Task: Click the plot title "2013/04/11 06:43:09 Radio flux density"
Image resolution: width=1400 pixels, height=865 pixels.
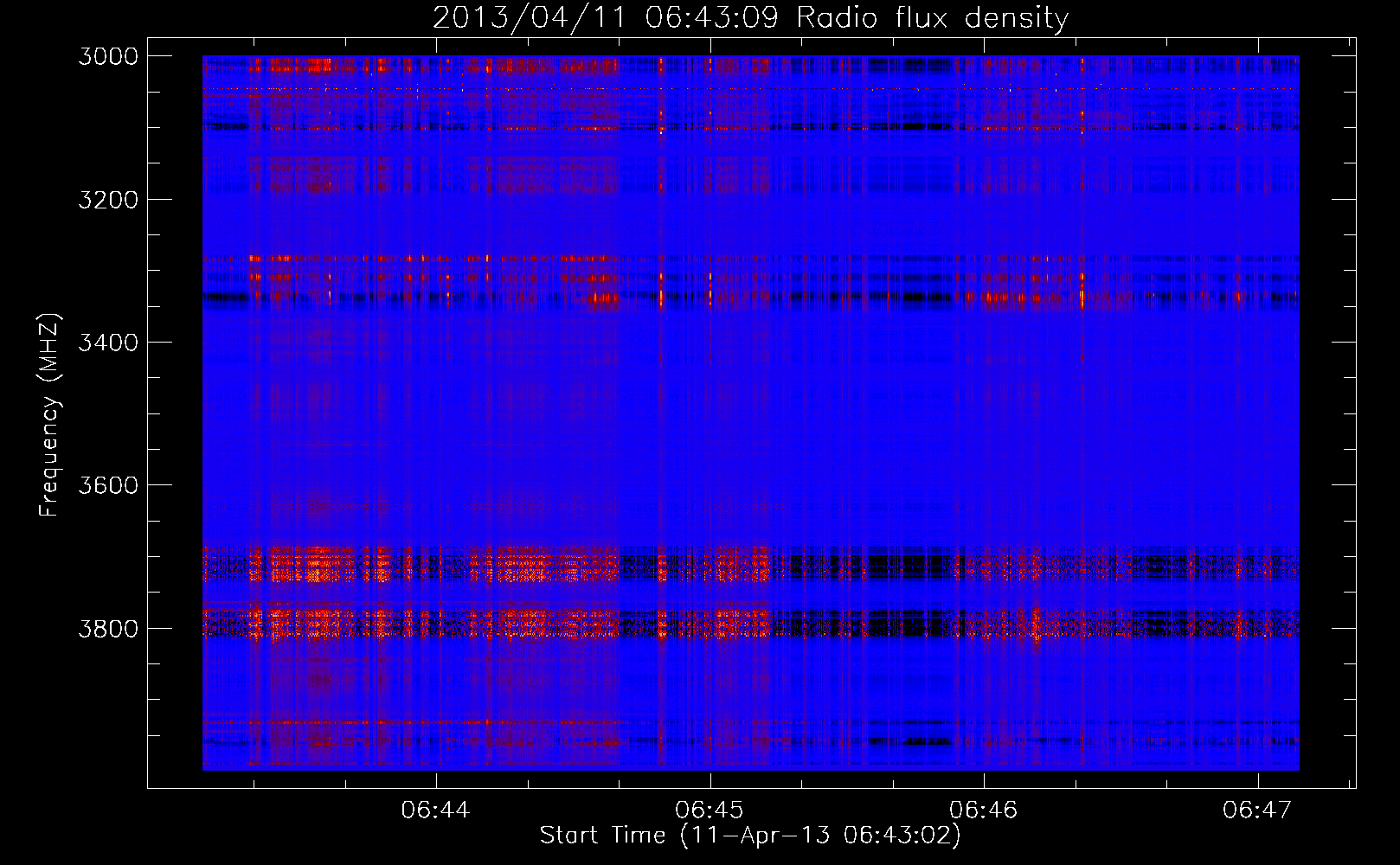Action: (x=750, y=18)
